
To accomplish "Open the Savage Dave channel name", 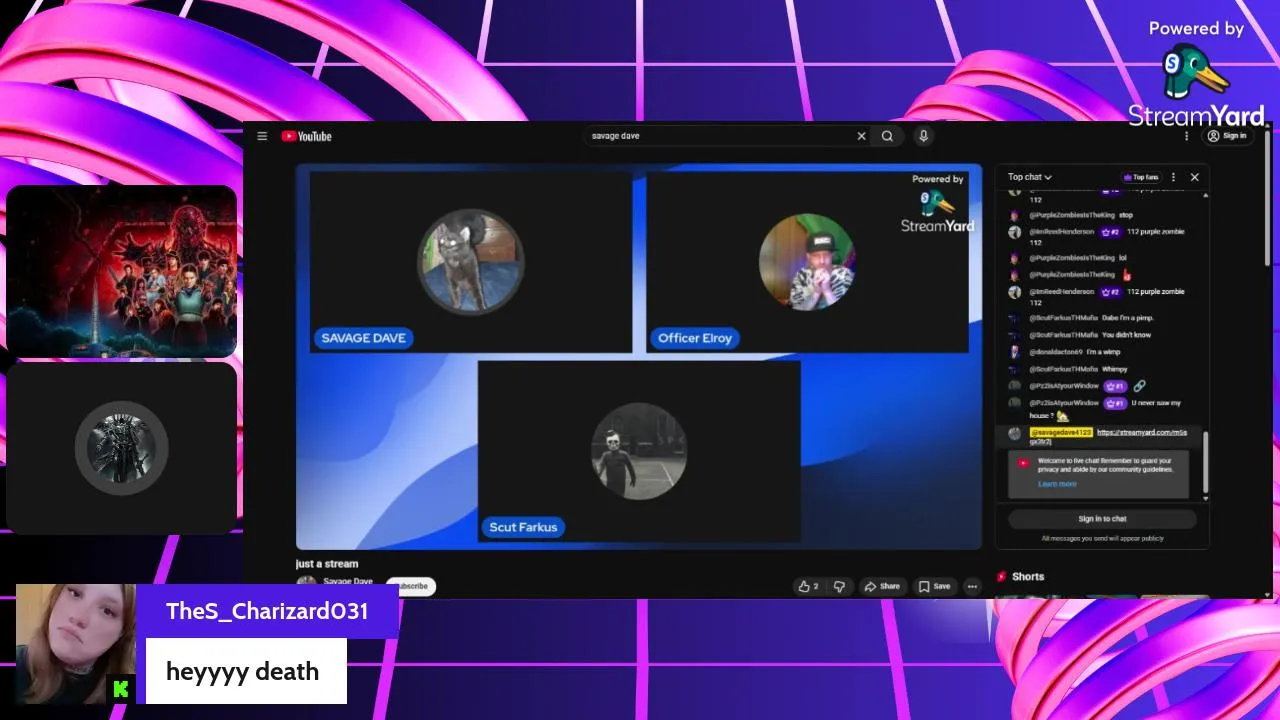I will (348, 581).
